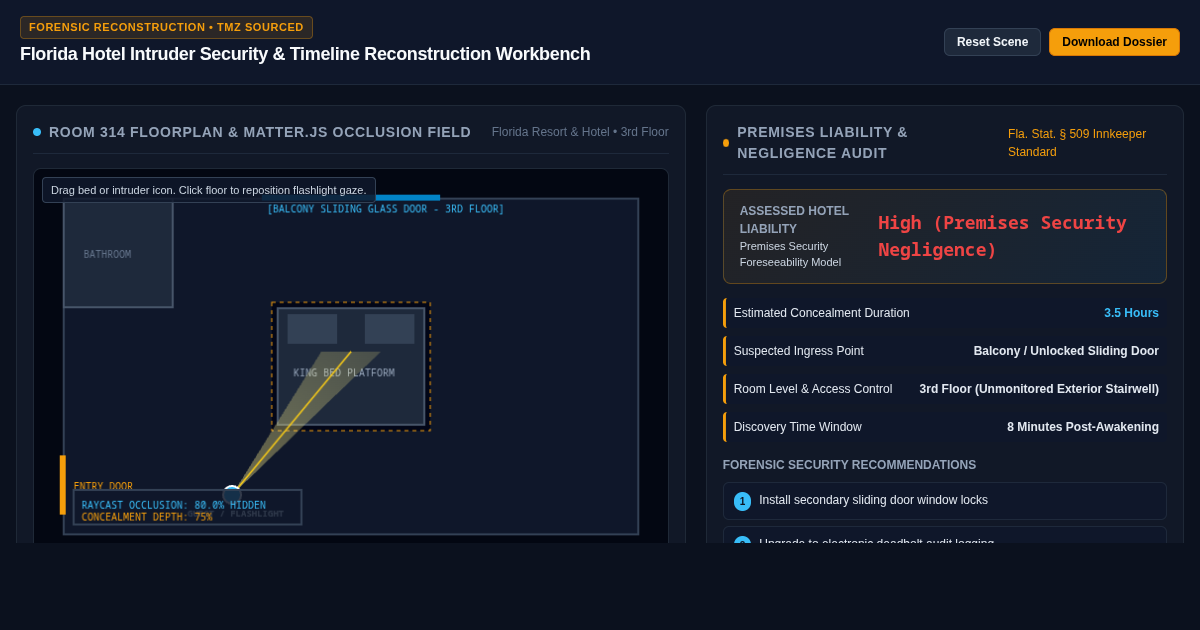Click the drag bed or intruder hint tooltip

click(209, 190)
